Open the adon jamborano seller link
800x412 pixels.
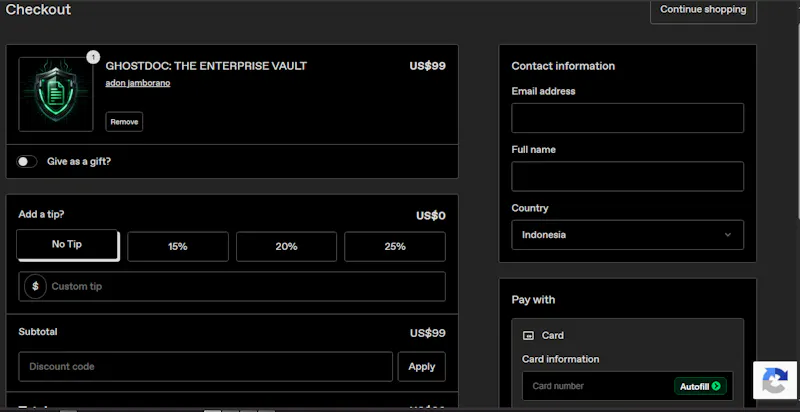[138, 83]
